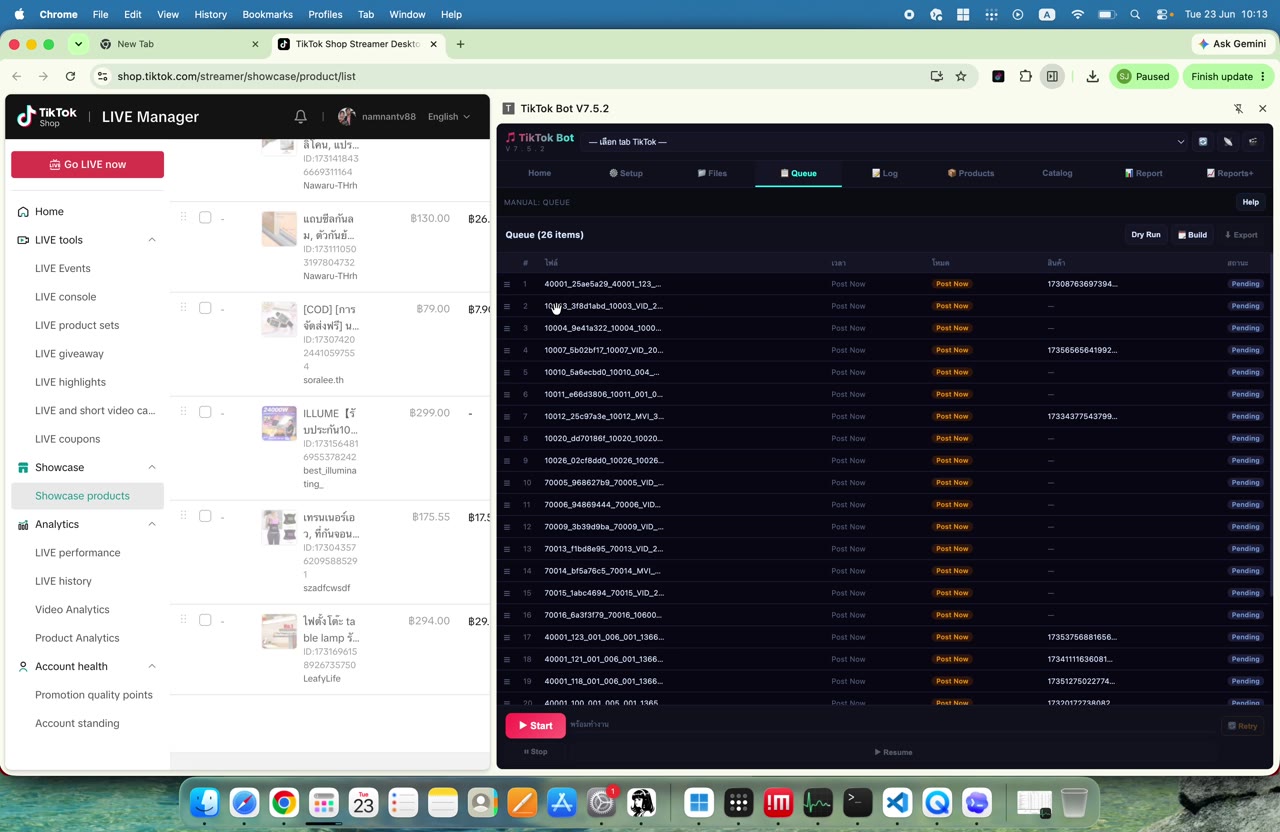Click the site info icon before URL
The image size is (1280, 832).
103,76
